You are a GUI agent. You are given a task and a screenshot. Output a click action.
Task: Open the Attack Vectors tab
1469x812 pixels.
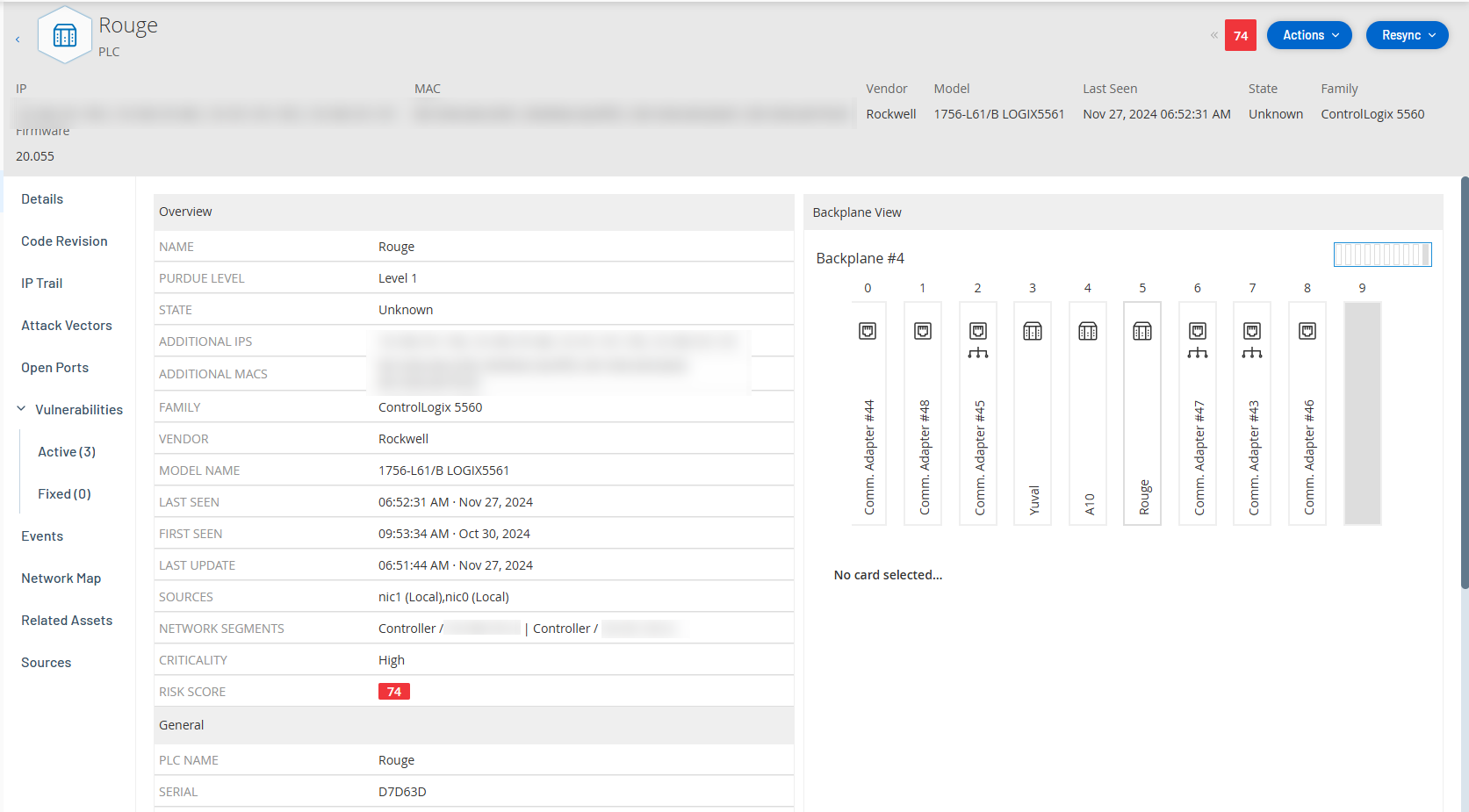pyautogui.click(x=67, y=326)
